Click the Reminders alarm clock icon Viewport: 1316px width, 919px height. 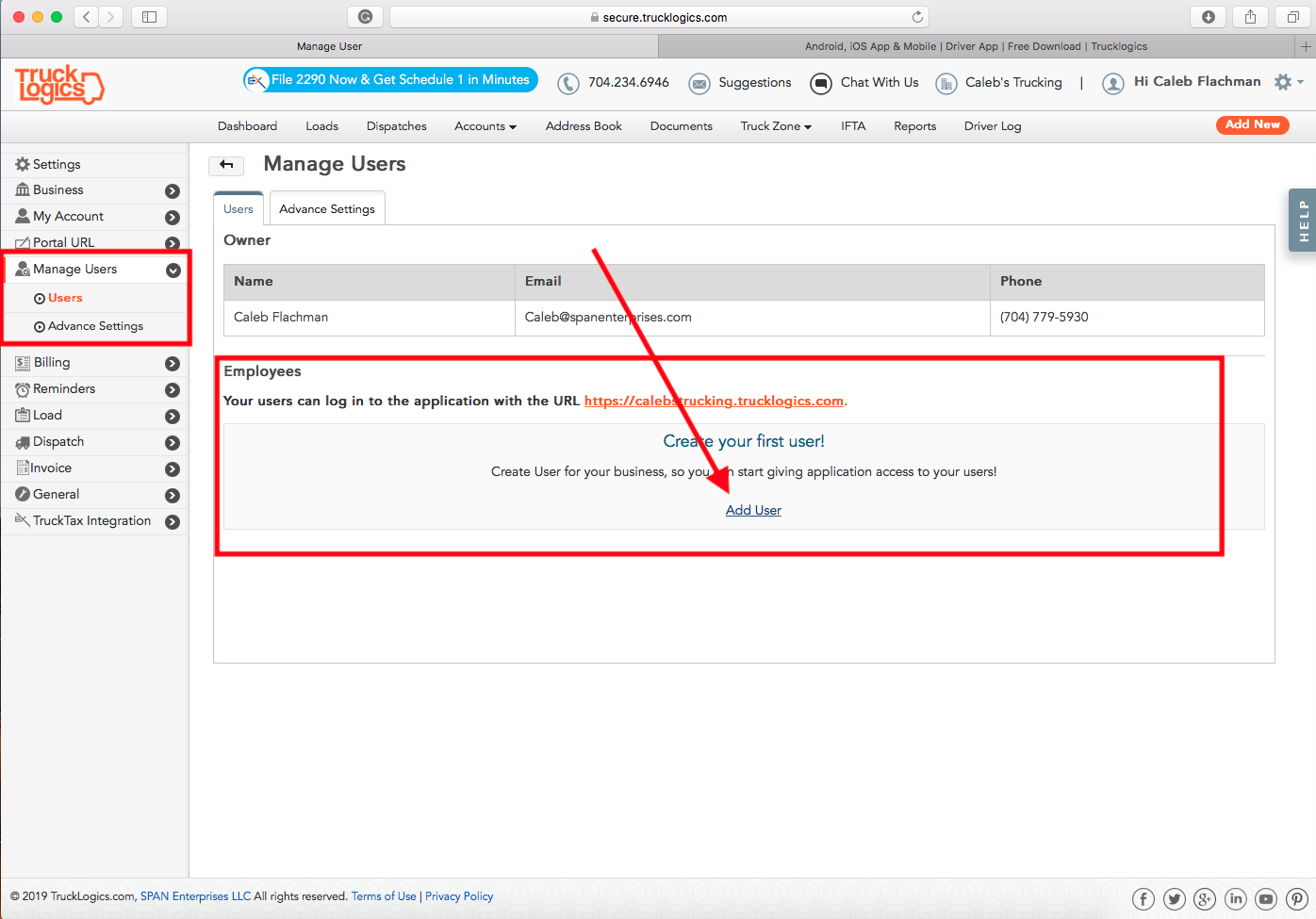click(23, 389)
